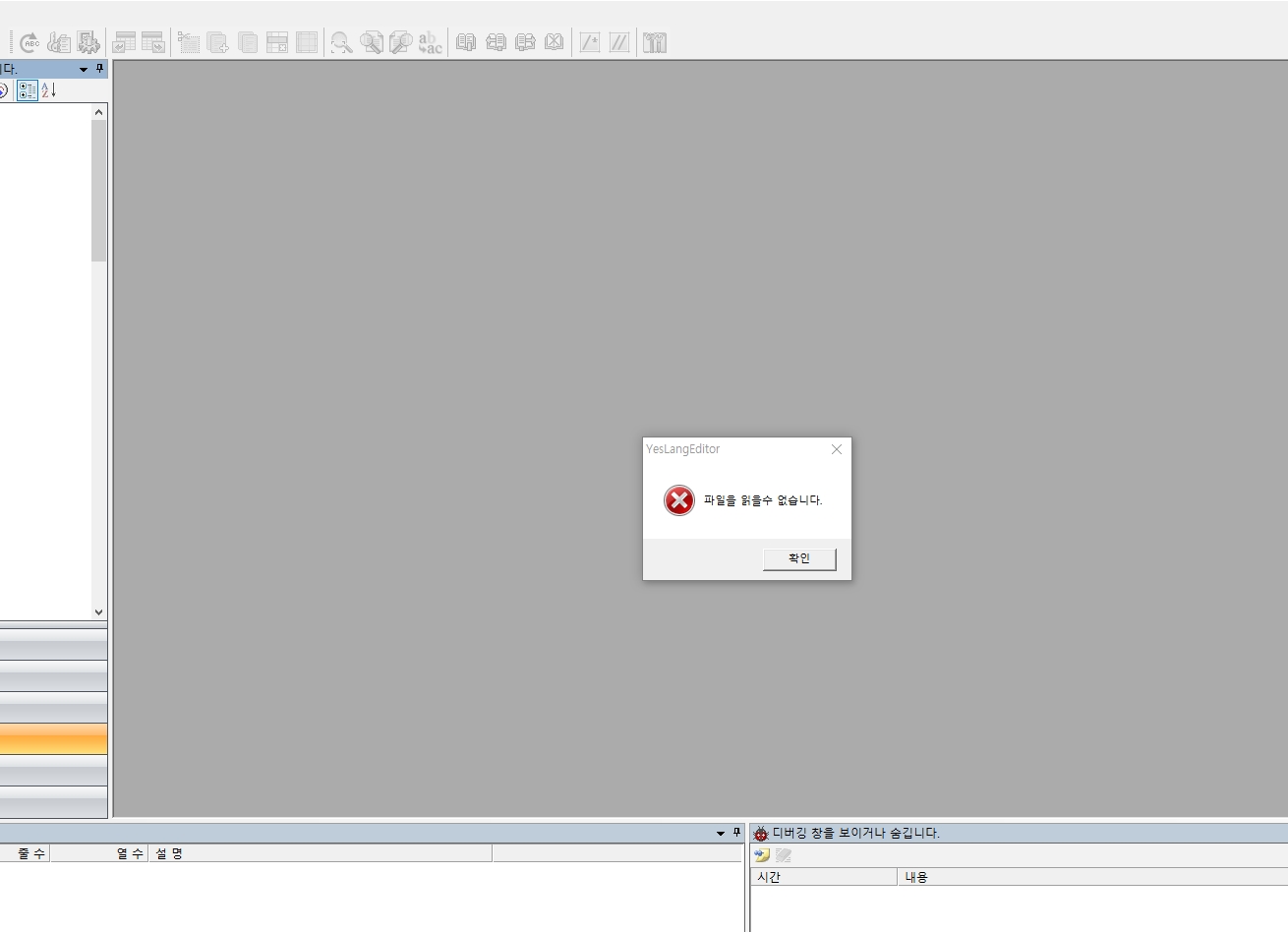The width and height of the screenshot is (1288, 932).
Task: Click the red bug debug window icon
Action: pyautogui.click(x=760, y=834)
